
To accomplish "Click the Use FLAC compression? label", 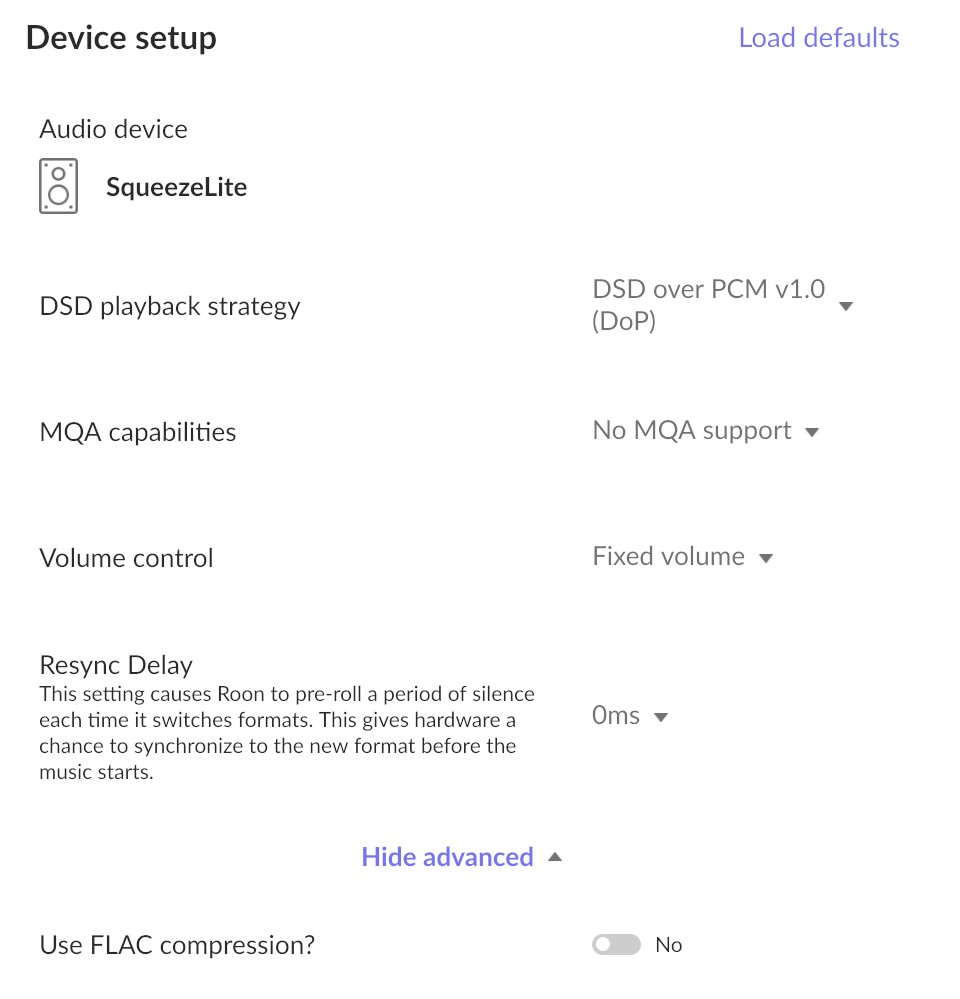I will pyautogui.click(x=177, y=945).
